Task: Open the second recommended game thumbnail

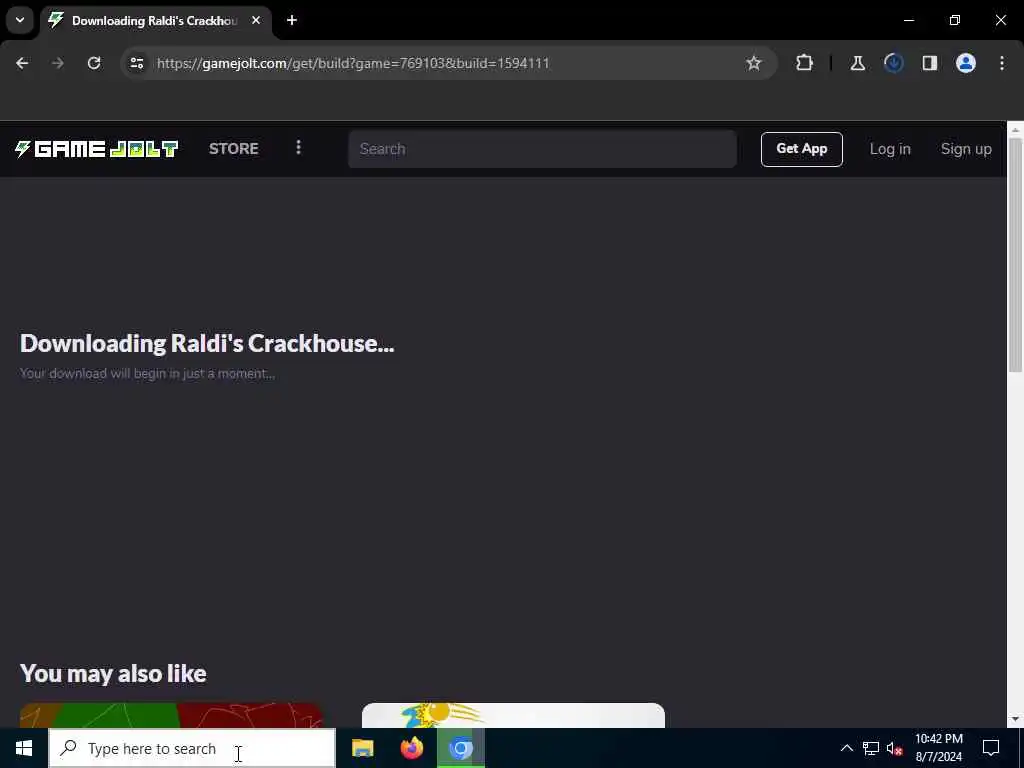Action: pos(513,716)
